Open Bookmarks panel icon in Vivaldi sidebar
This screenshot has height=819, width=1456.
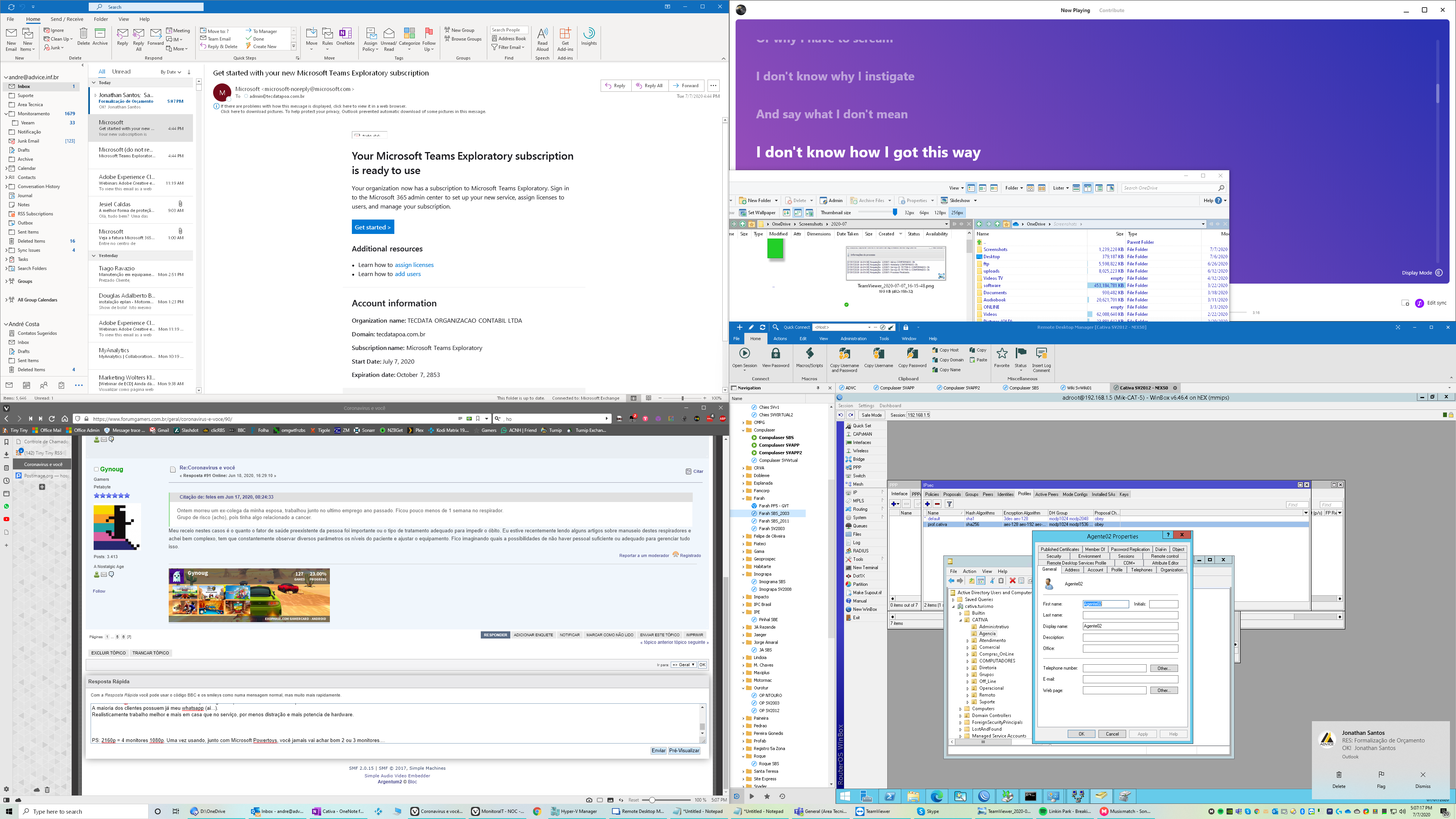point(6,441)
